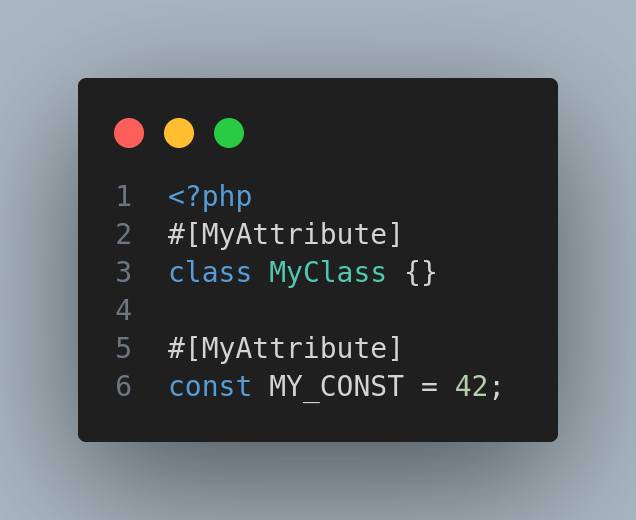Click the number 42 value
The image size is (636, 520).
pyautogui.click(x=471, y=387)
